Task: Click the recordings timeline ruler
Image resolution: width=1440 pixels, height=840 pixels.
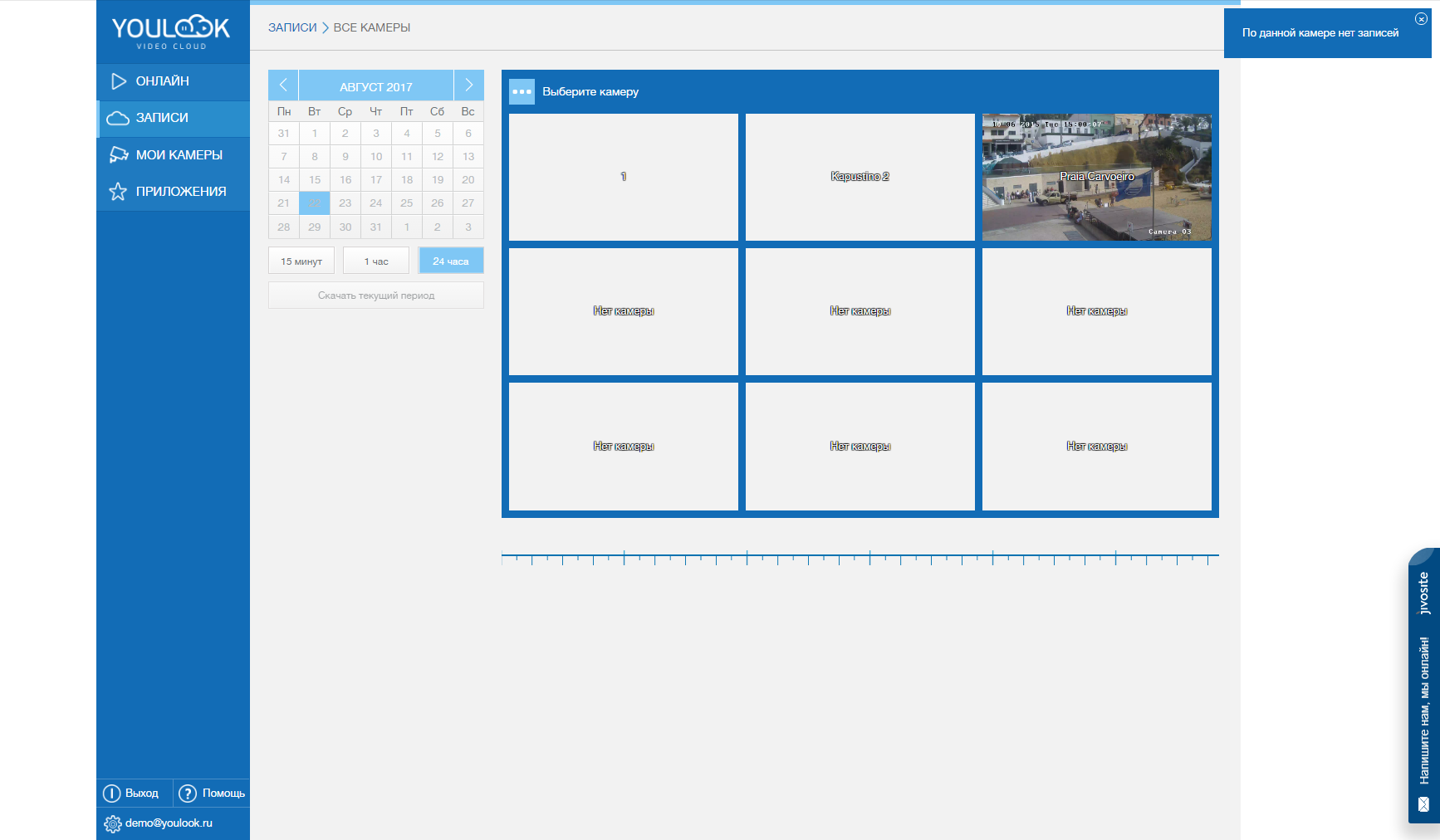Action: [x=860, y=558]
